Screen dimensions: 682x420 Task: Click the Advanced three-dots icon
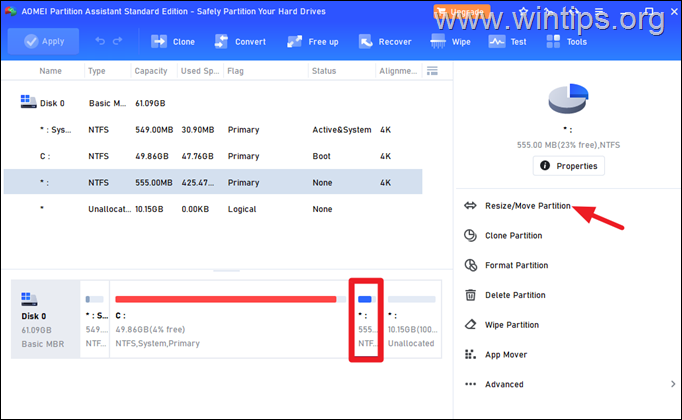point(470,384)
